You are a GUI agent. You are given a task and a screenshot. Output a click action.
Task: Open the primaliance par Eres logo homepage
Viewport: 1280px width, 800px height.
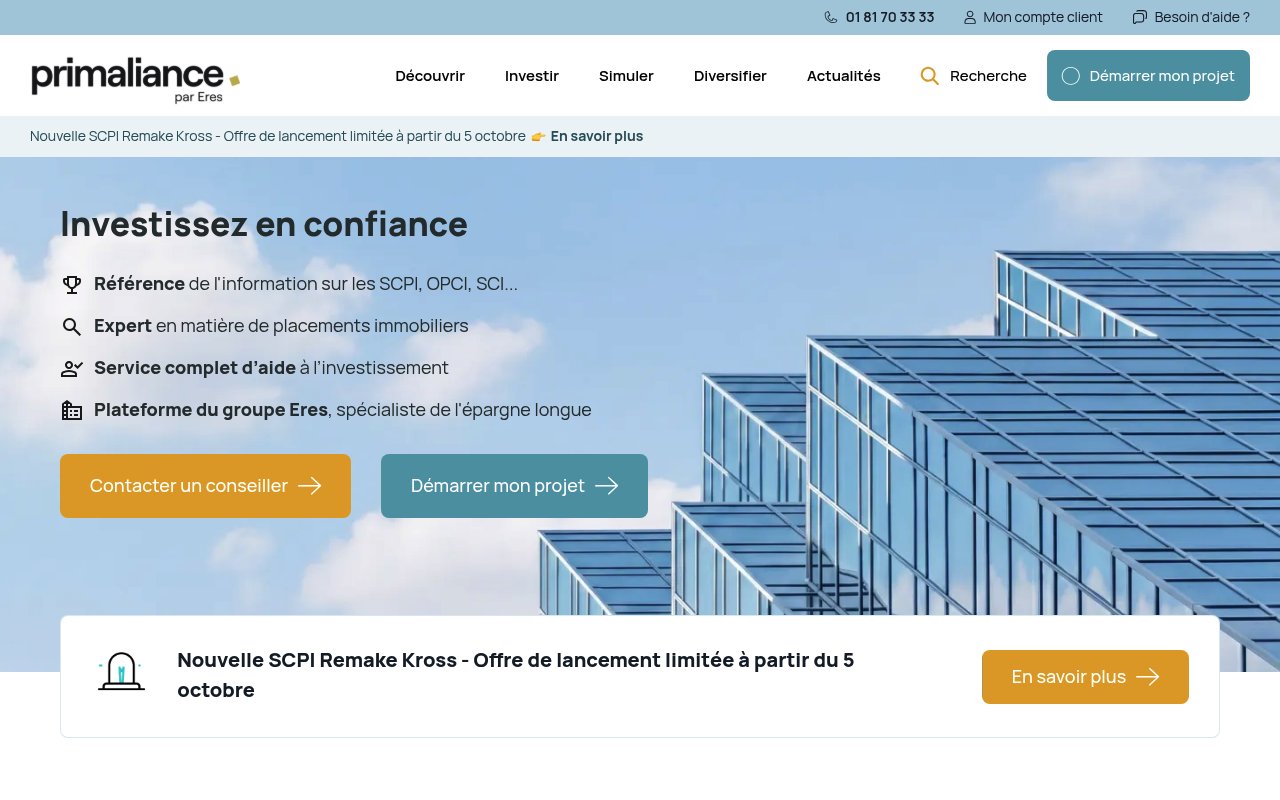[135, 79]
